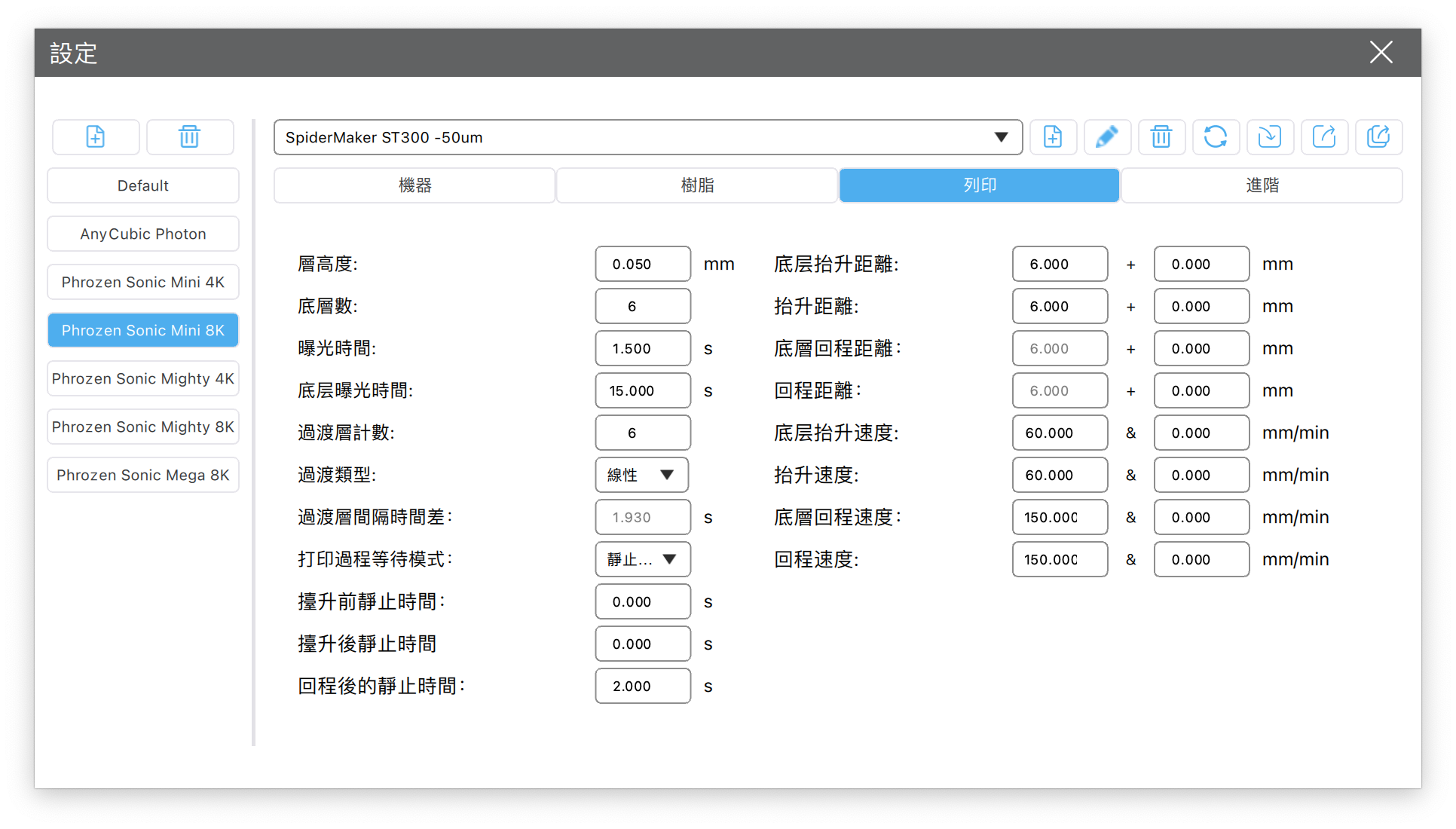Select the AnyCubic Photon machine
This screenshot has width=1456, height=829.
[x=143, y=234]
